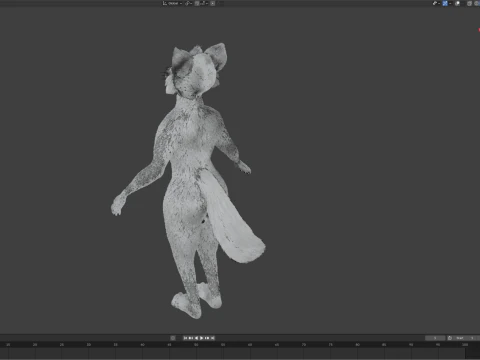Play the animation forward

click(x=201, y=338)
